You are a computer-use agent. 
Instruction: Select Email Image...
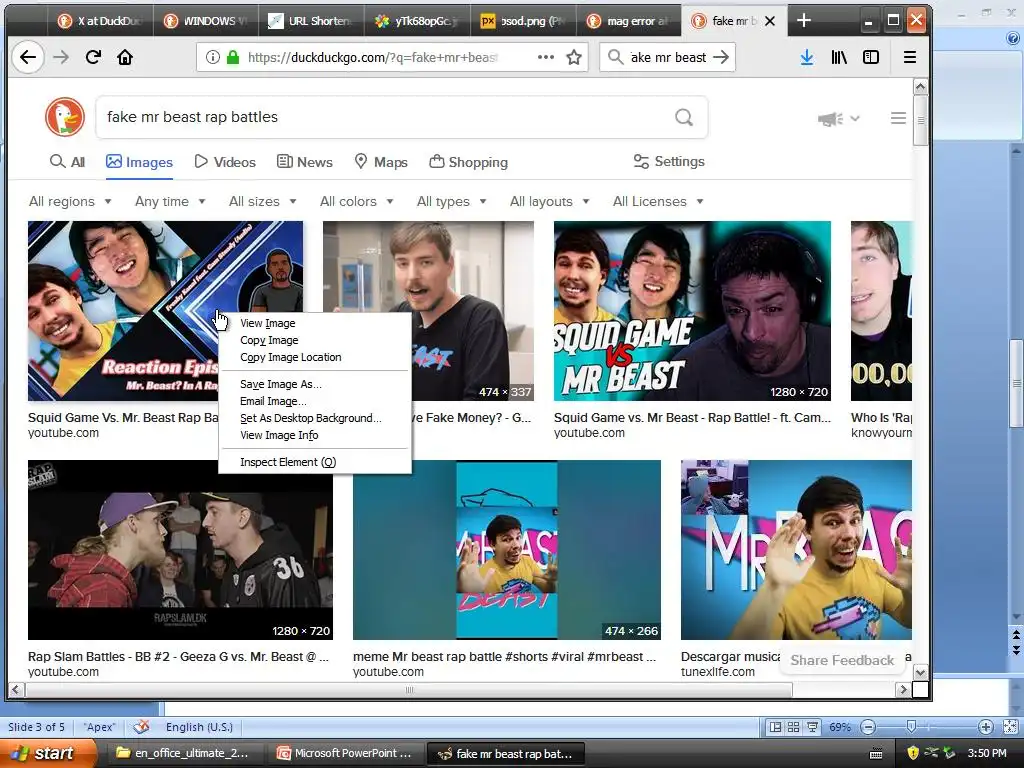tap(315, 401)
